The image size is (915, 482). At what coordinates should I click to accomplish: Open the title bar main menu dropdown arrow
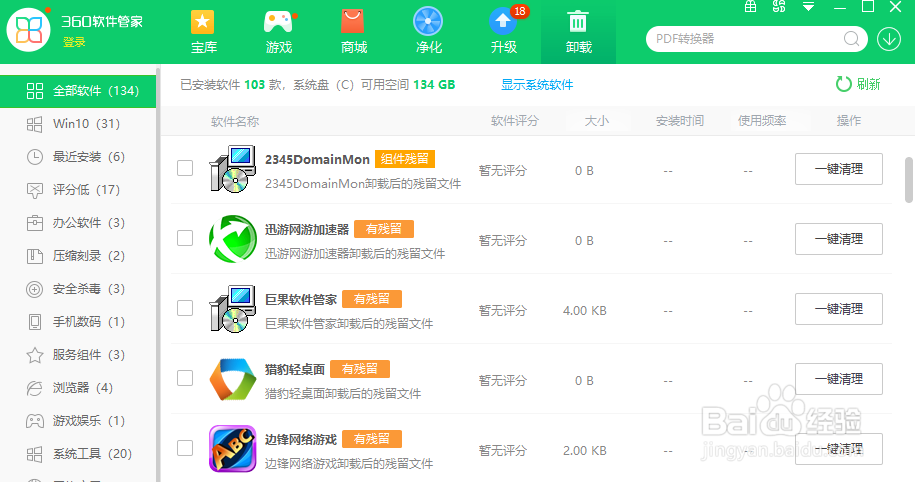click(808, 7)
